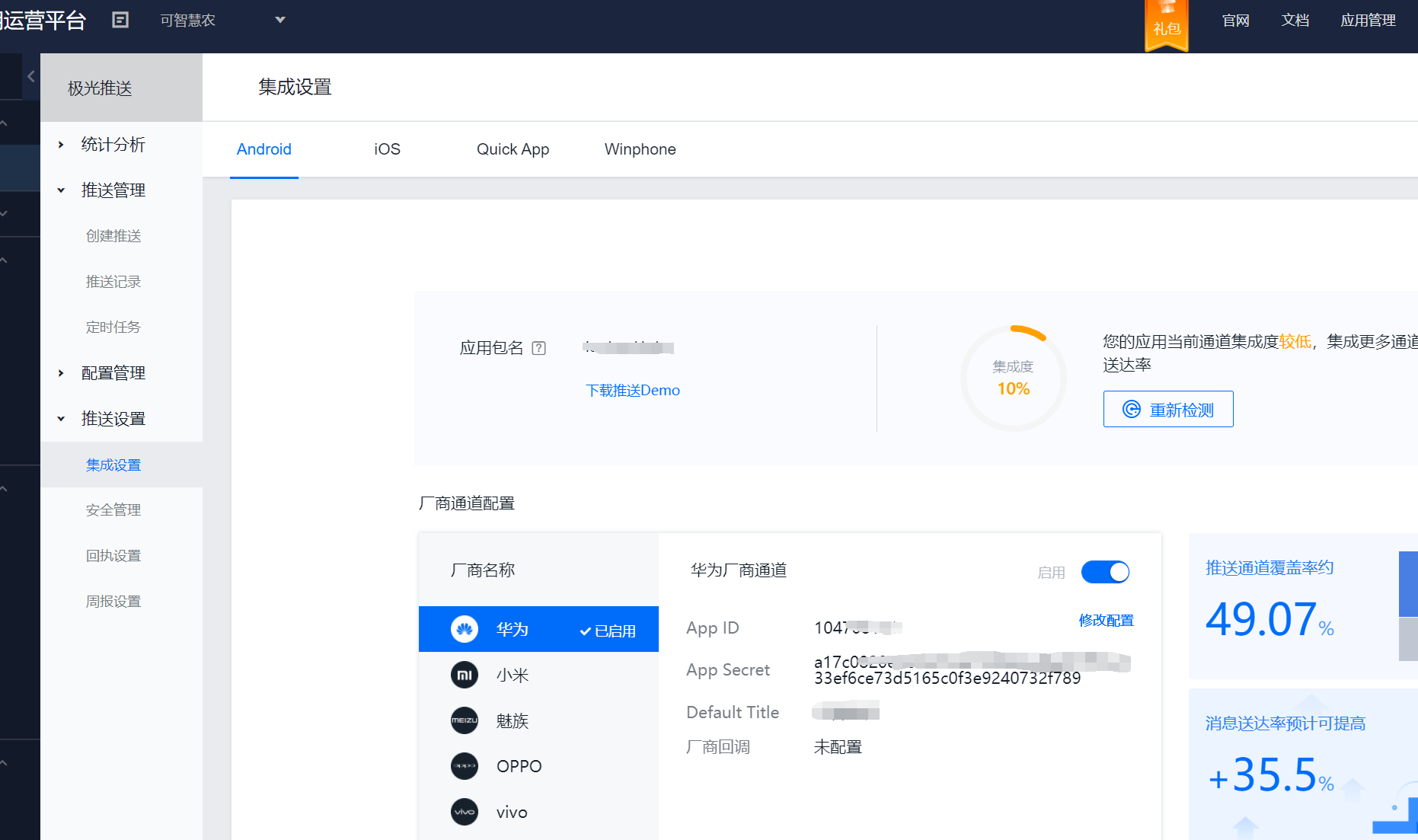Click the refresh icon in 重新检测 button
This screenshot has height=840, width=1418.
[1132, 410]
